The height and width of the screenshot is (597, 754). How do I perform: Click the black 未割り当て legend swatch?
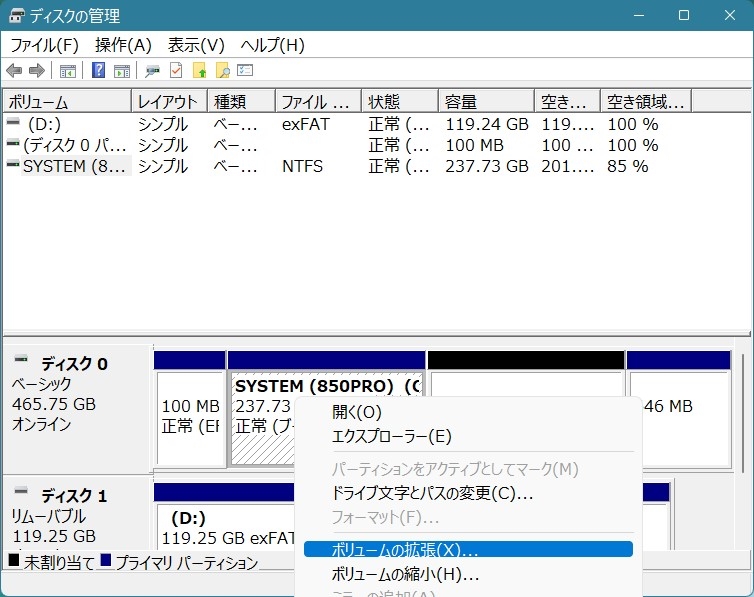pyautogui.click(x=14, y=560)
